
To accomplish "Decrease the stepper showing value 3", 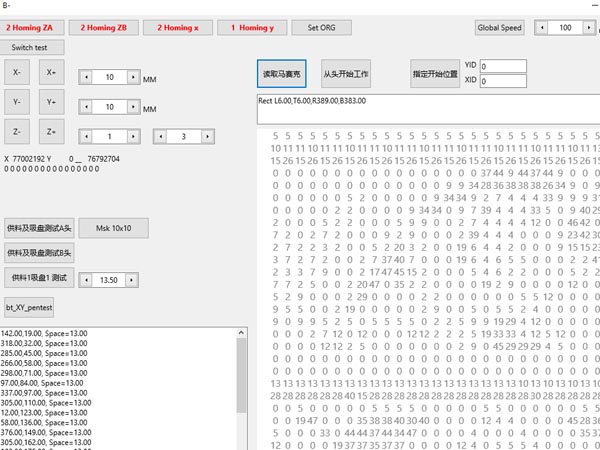I will point(161,136).
